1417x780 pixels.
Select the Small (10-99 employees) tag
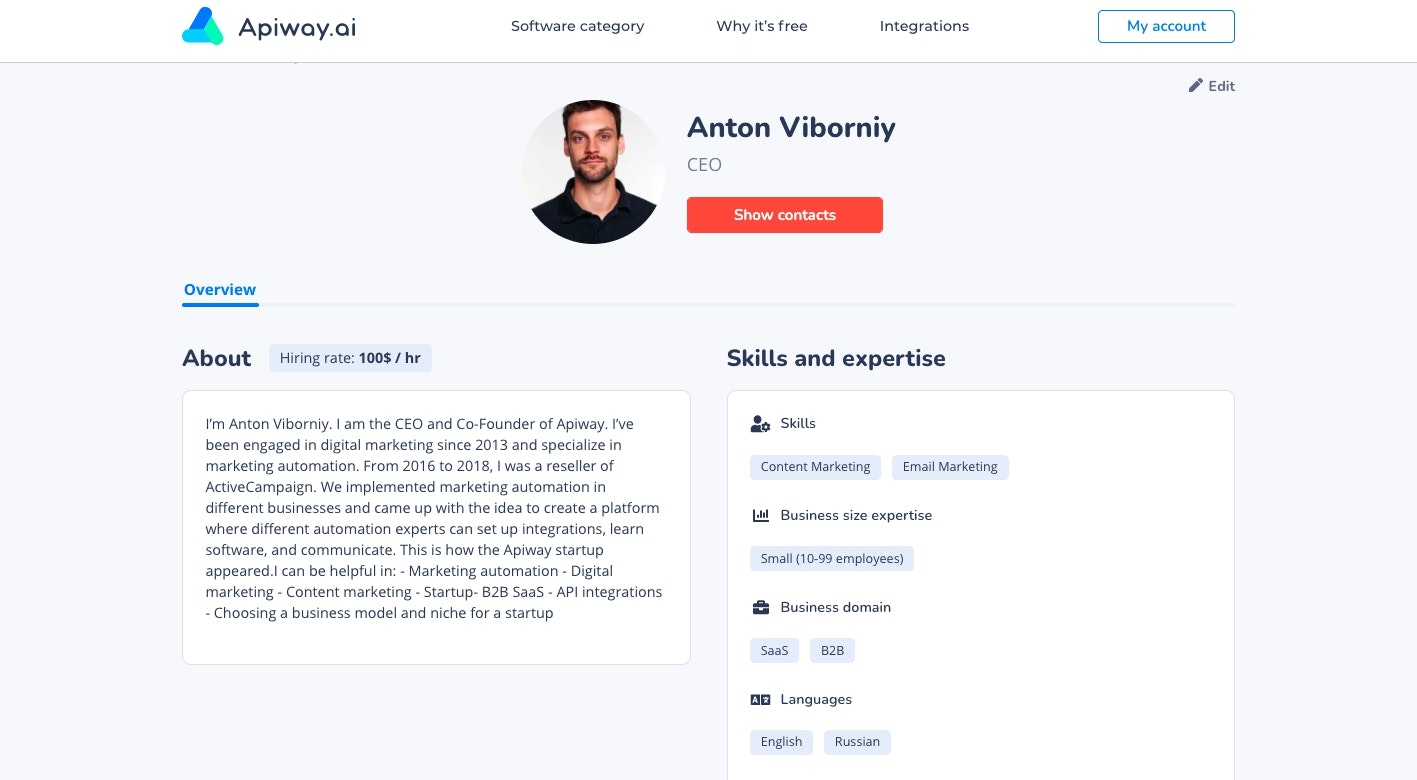coord(831,558)
